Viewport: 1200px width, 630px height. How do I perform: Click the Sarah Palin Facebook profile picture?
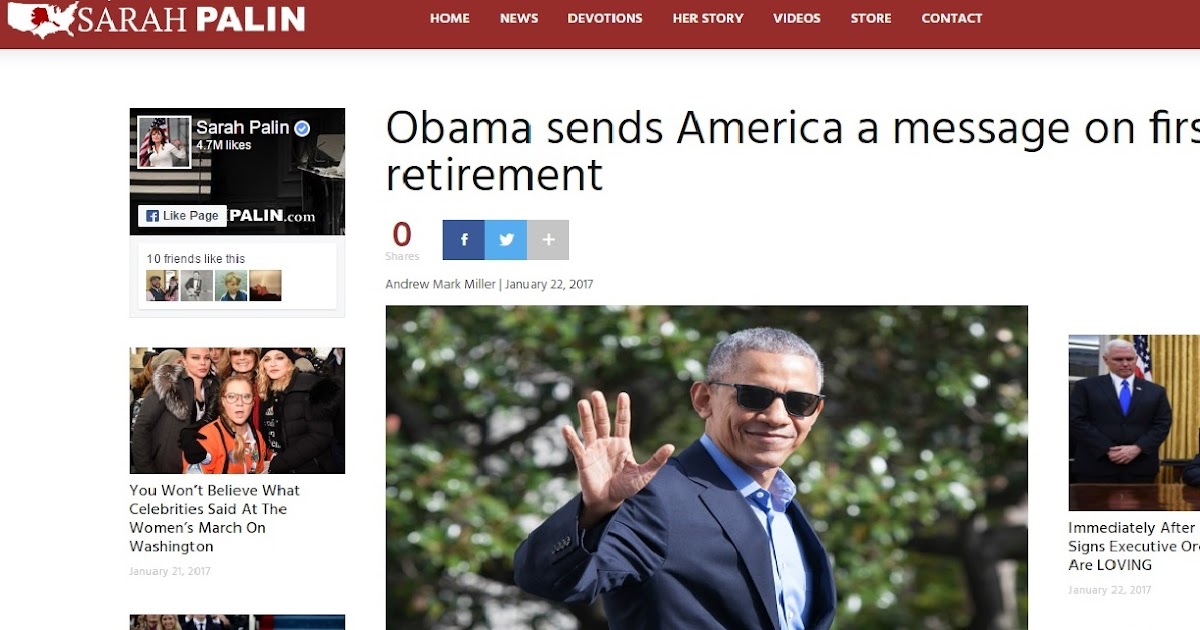point(164,142)
